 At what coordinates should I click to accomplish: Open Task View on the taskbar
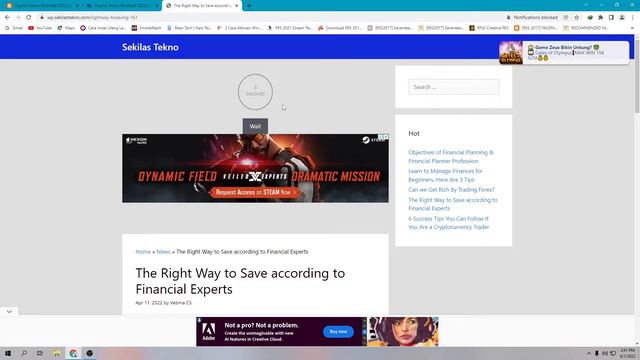[40, 353]
